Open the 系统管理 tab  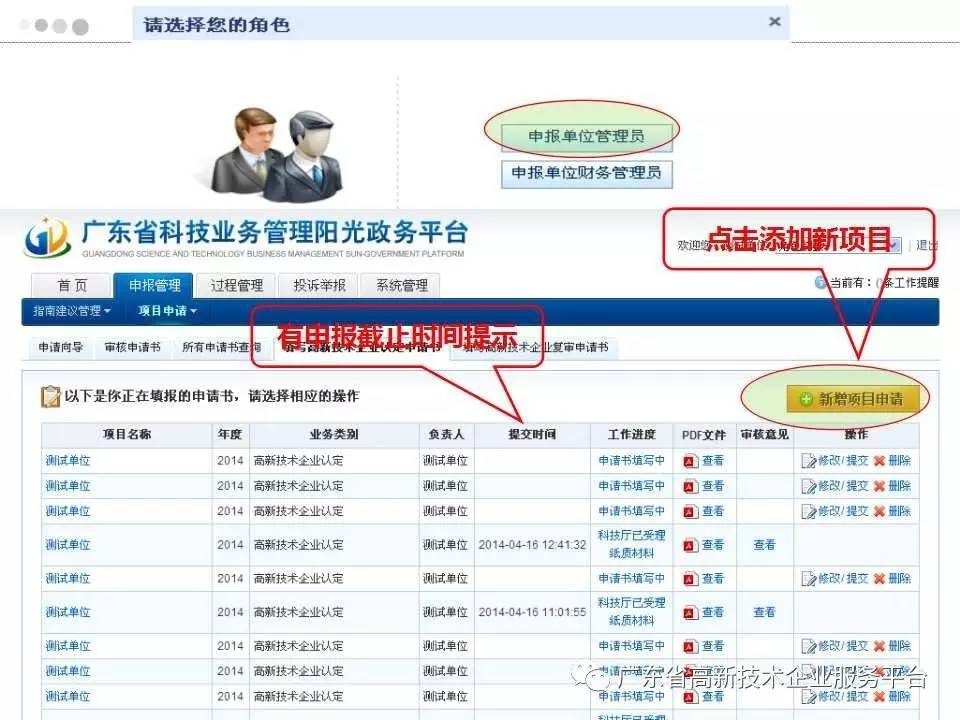[401, 285]
